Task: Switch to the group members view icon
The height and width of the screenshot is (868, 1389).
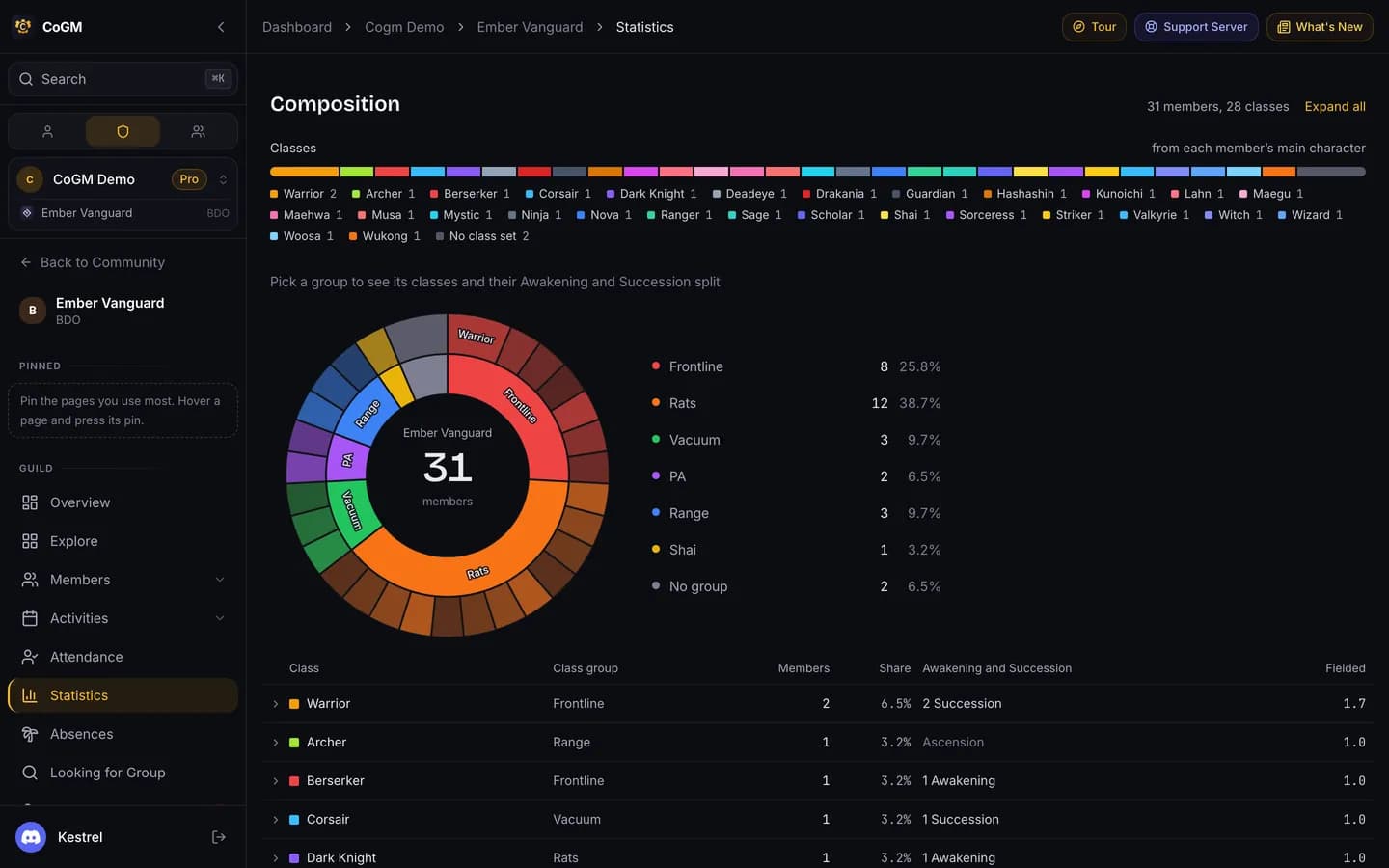Action: coord(198,131)
